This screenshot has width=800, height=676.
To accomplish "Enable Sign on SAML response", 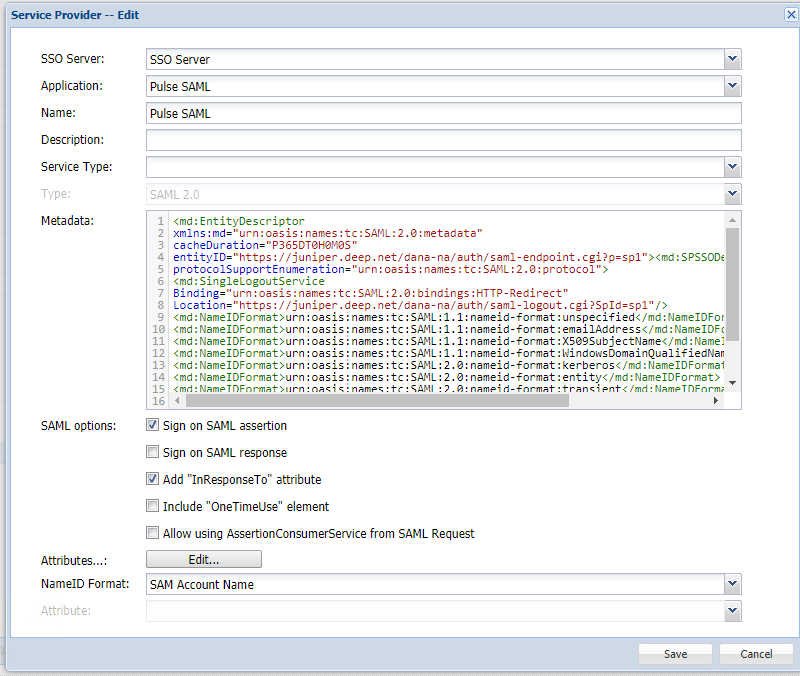I will tap(153, 452).
